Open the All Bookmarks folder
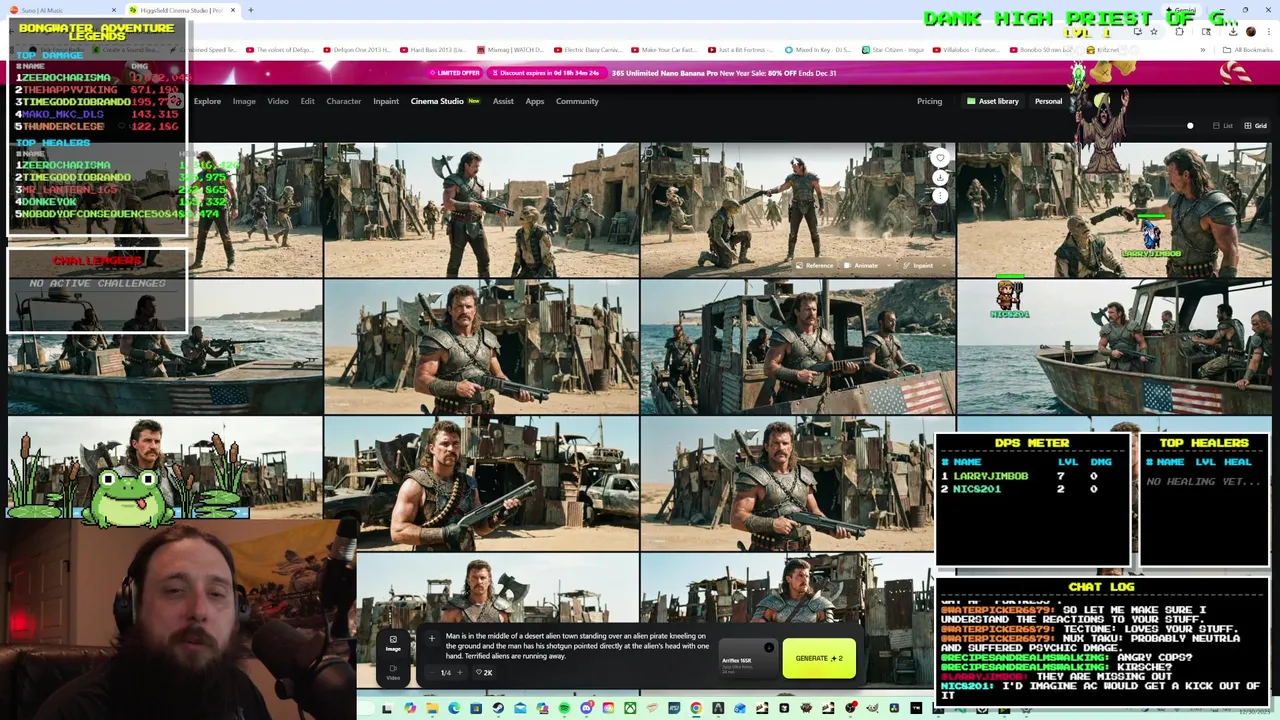 click(x=1249, y=50)
